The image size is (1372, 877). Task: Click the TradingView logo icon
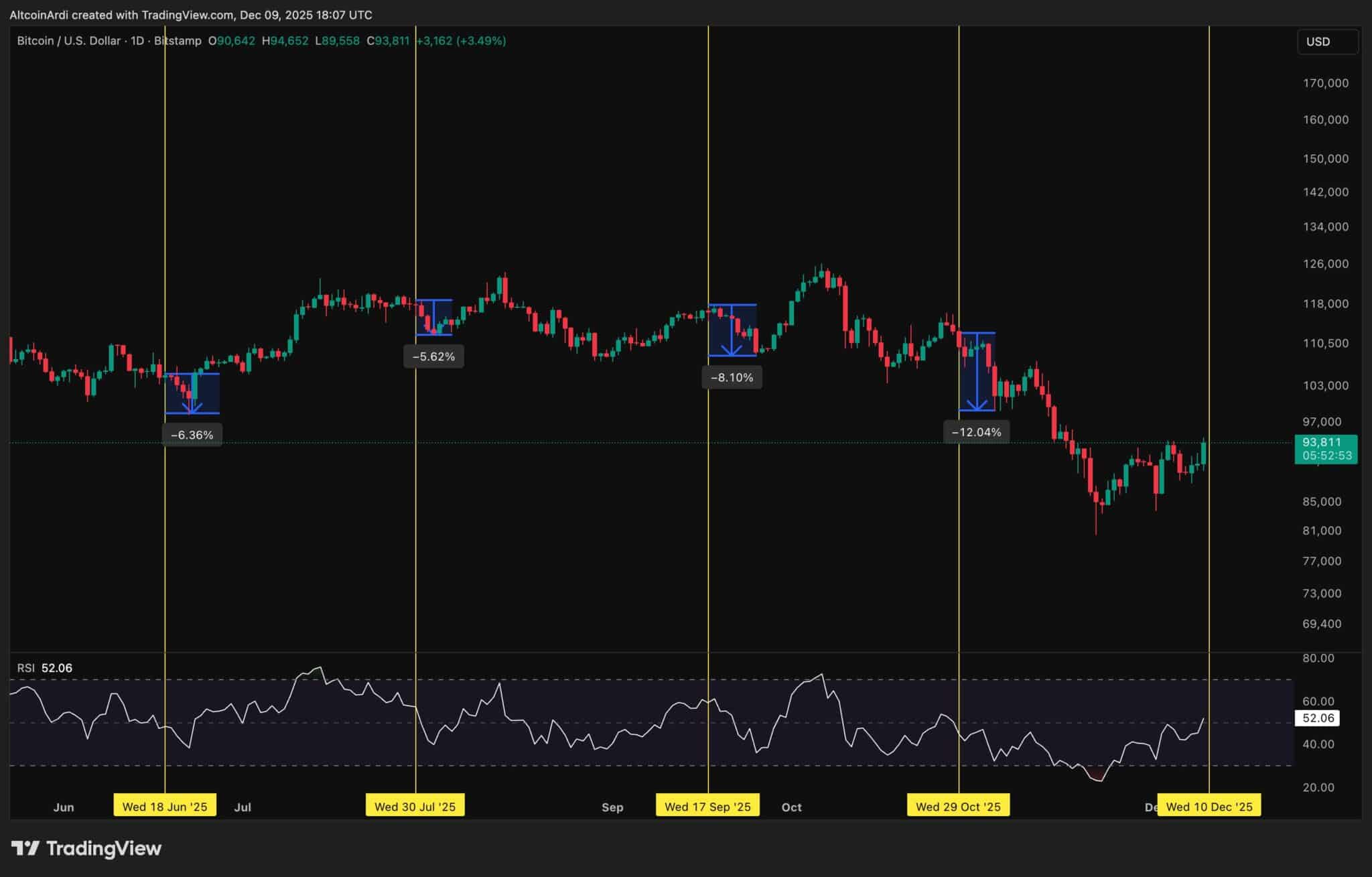25,849
